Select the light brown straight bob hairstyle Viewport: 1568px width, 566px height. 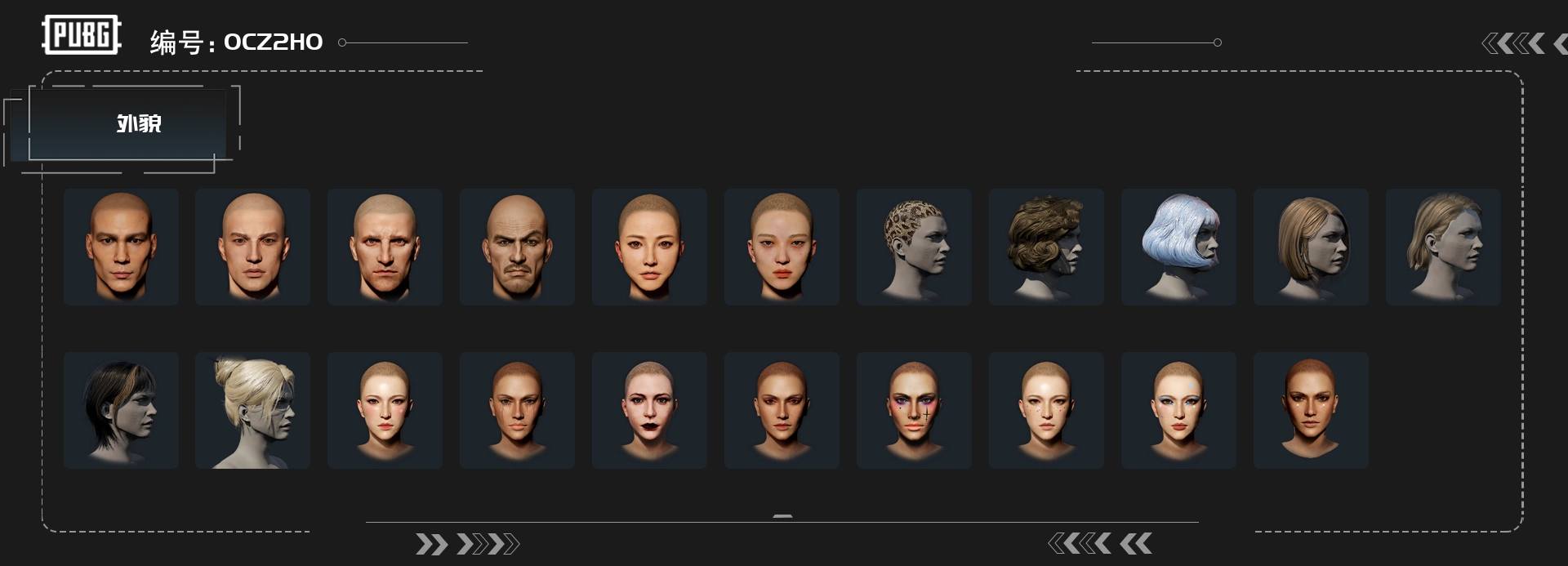[1312, 247]
